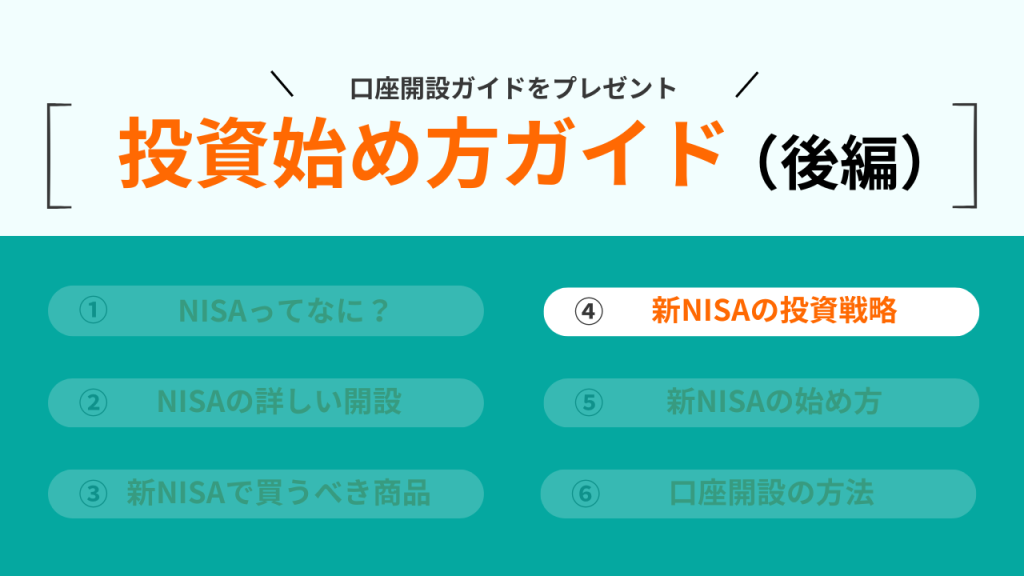
Task: Click the circled number ⑤ icon
Action: pos(589,403)
